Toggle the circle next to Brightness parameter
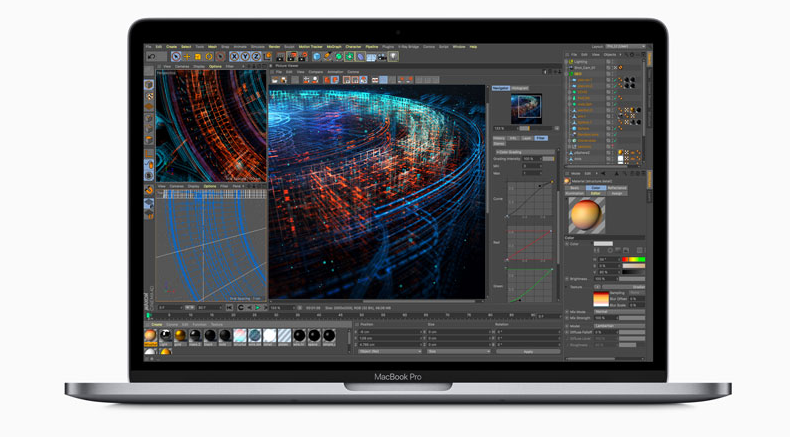Viewport: 790px width, 437px height. click(x=567, y=279)
